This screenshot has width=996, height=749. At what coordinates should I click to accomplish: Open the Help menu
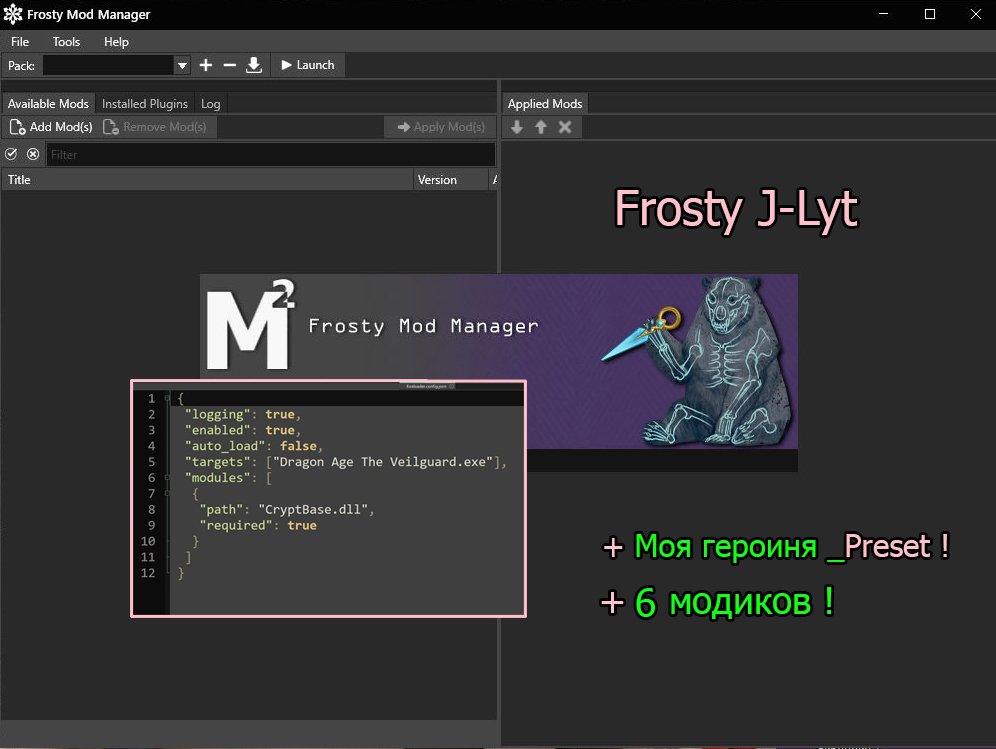pos(116,42)
